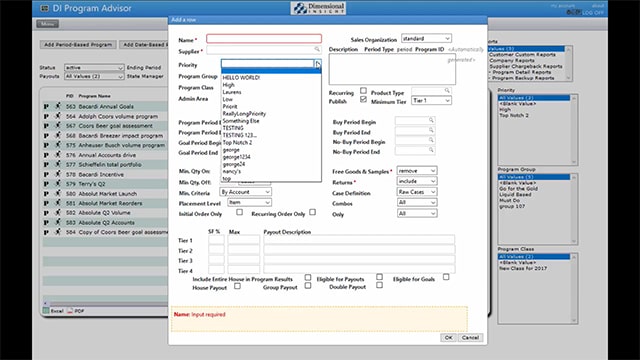Collapse the Priority dropdown arrow
Image resolution: width=640 pixels, height=360 pixels.
318,63
